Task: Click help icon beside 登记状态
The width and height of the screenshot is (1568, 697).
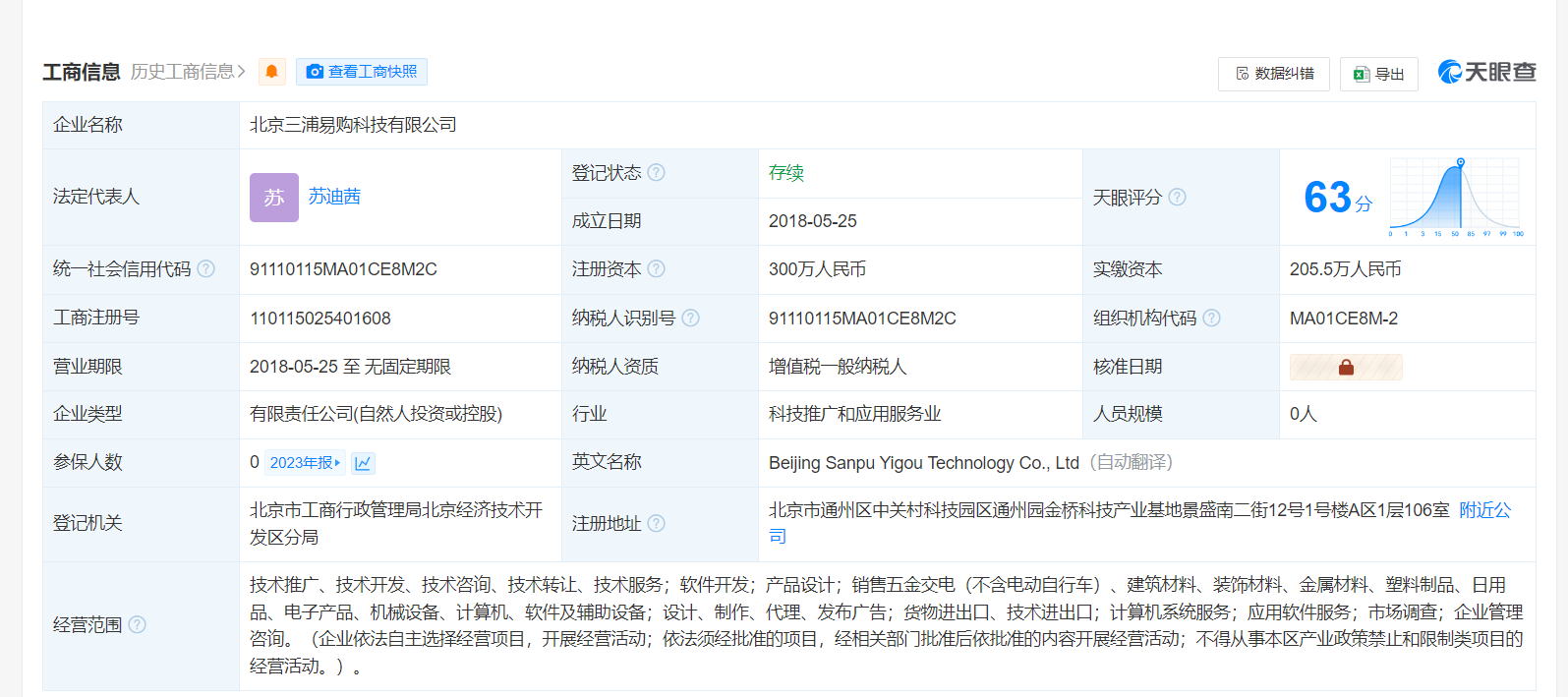Action: [x=657, y=173]
